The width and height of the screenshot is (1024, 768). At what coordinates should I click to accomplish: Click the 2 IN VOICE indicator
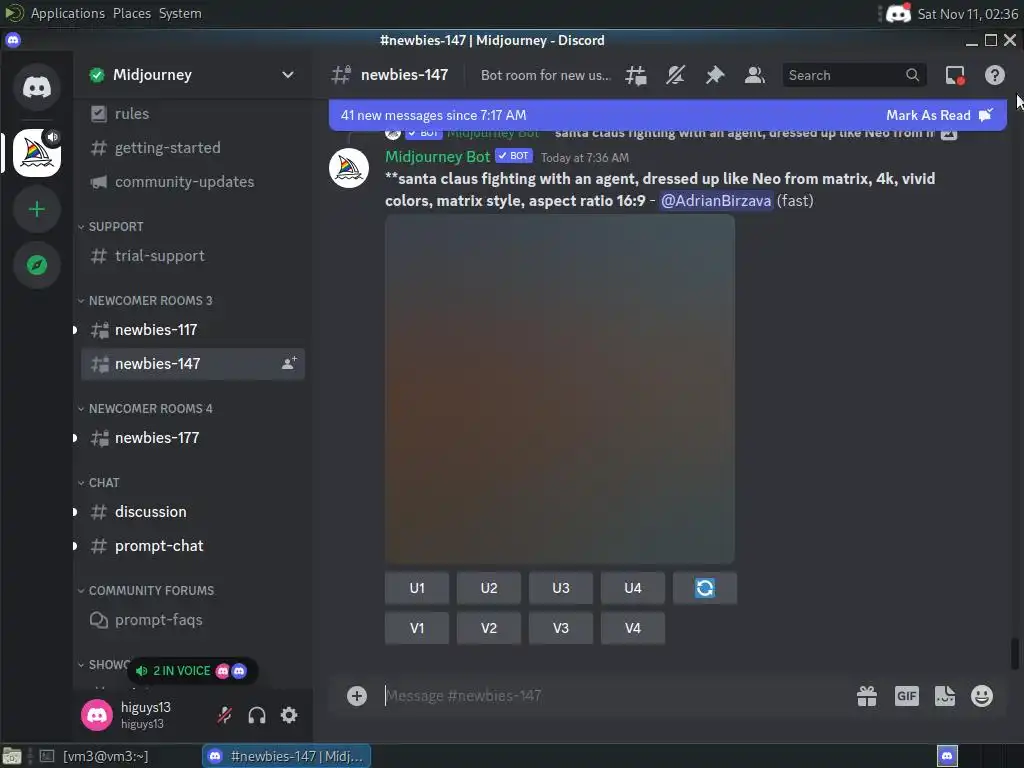pyautogui.click(x=191, y=671)
